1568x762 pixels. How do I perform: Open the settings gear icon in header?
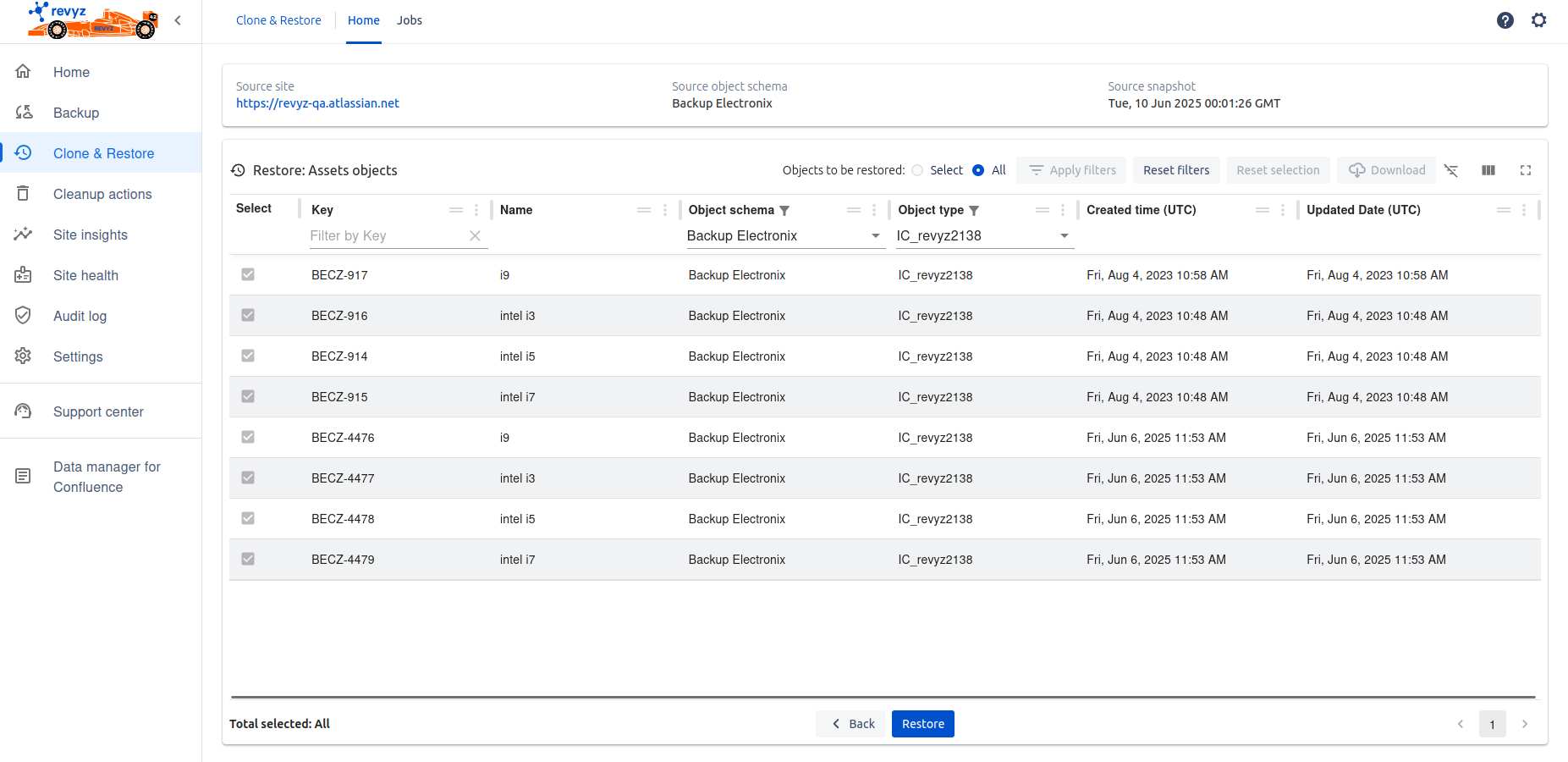pos(1538,20)
